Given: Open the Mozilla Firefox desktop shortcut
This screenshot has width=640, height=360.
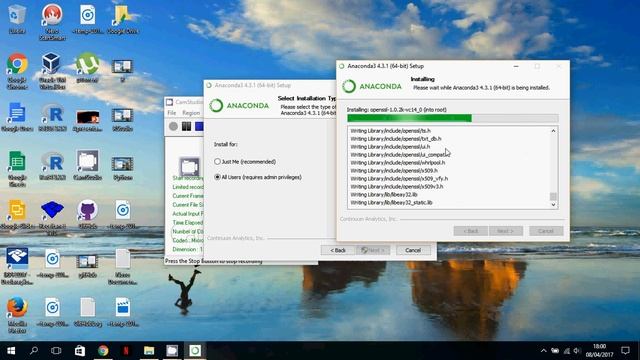Looking at the screenshot, I should click(17, 315).
